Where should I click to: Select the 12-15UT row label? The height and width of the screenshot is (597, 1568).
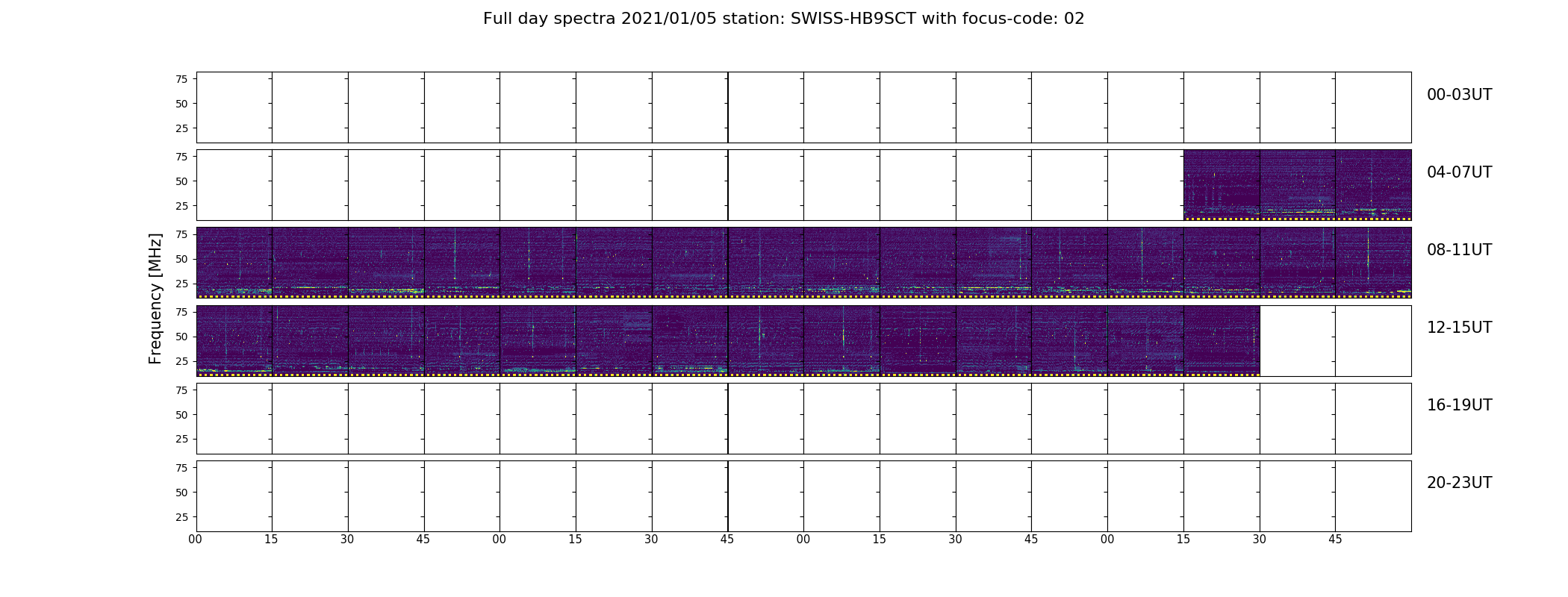pos(1459,328)
